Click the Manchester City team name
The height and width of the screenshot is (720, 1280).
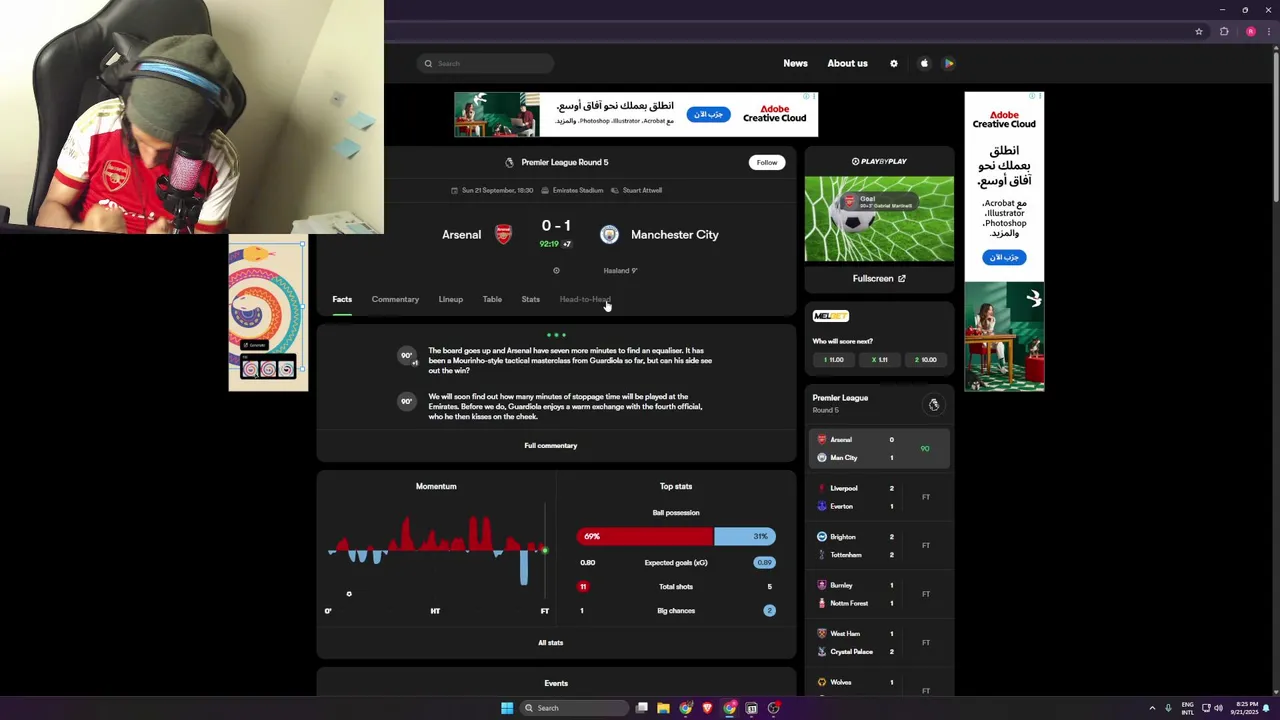(x=675, y=234)
